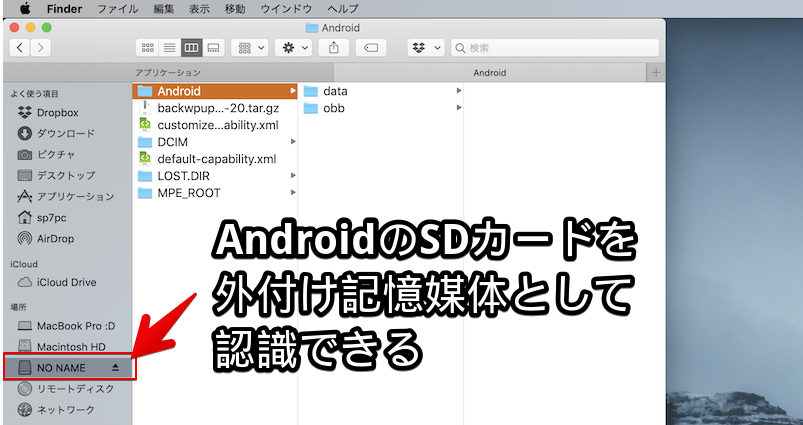Select the customize capability xml file
Viewport: 803px width, 425px height.
[x=217, y=125]
